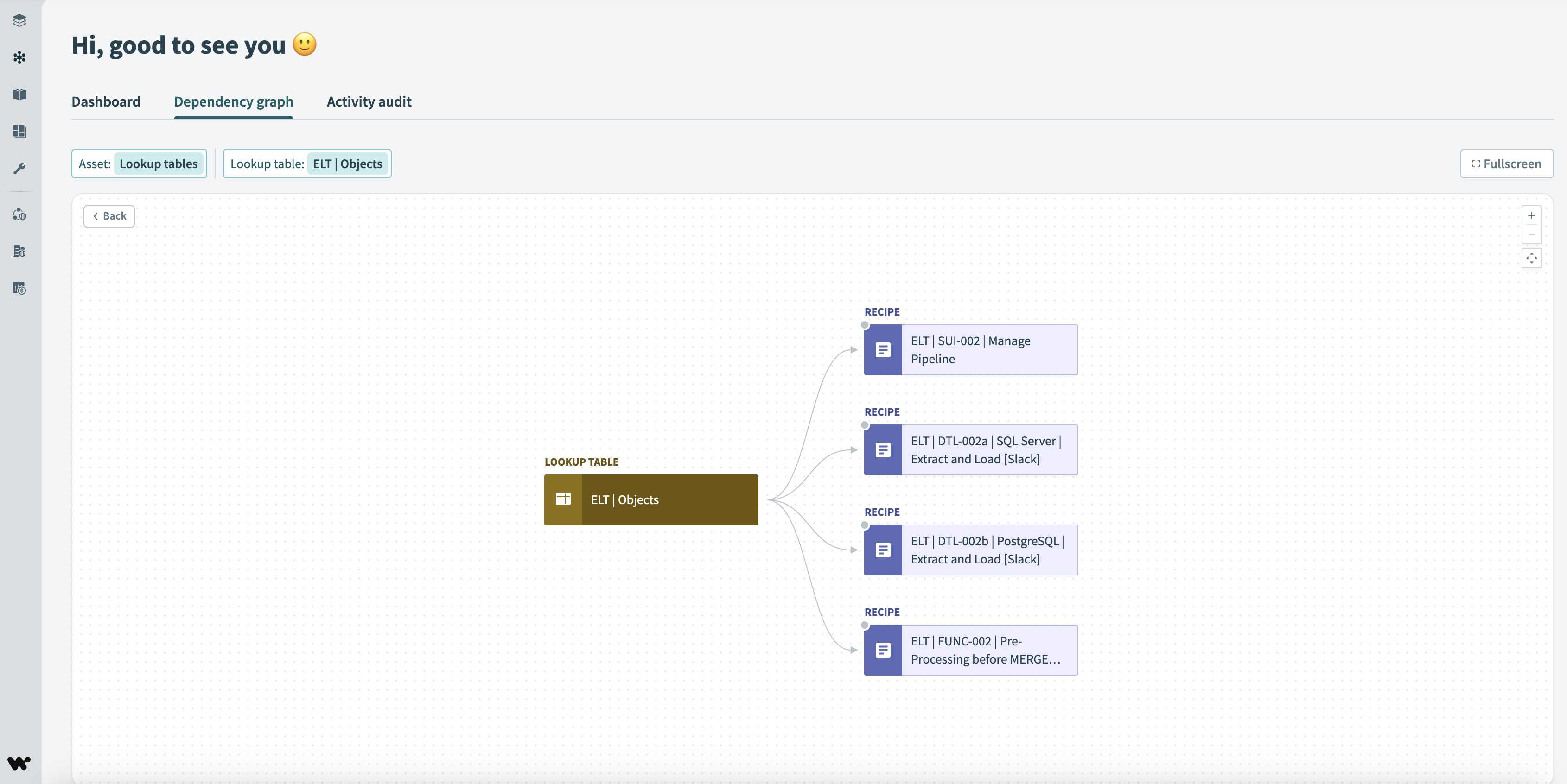Open the Asset Lookup tables filter dropdown

click(139, 164)
